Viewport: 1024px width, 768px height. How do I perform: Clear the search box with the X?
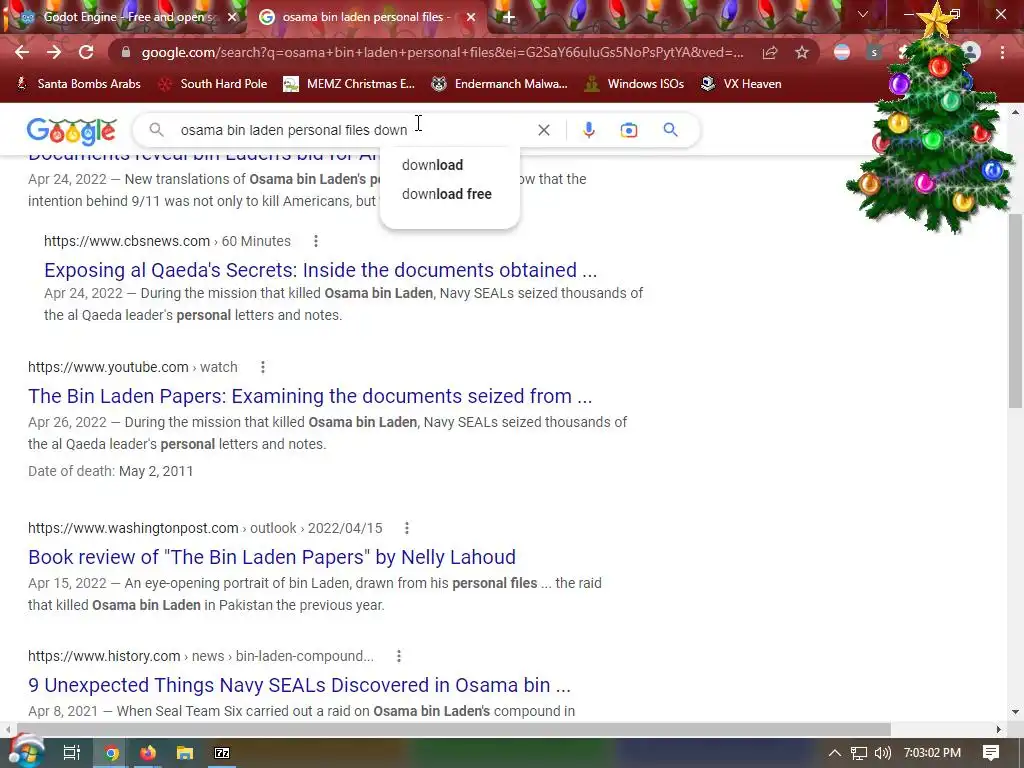point(543,130)
